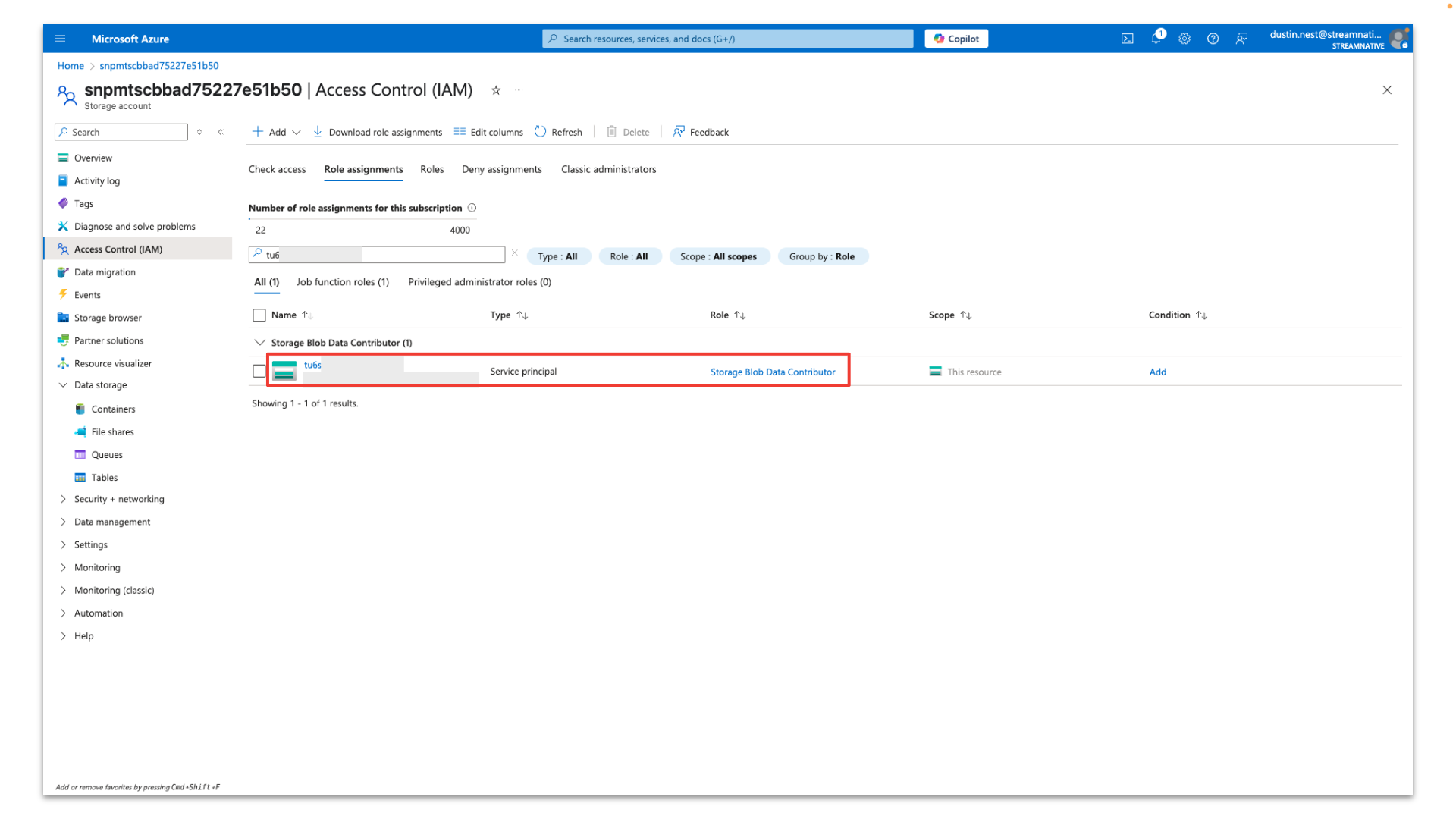Click the help question mark icon
Screen dimensions: 1456x819
tap(1213, 39)
